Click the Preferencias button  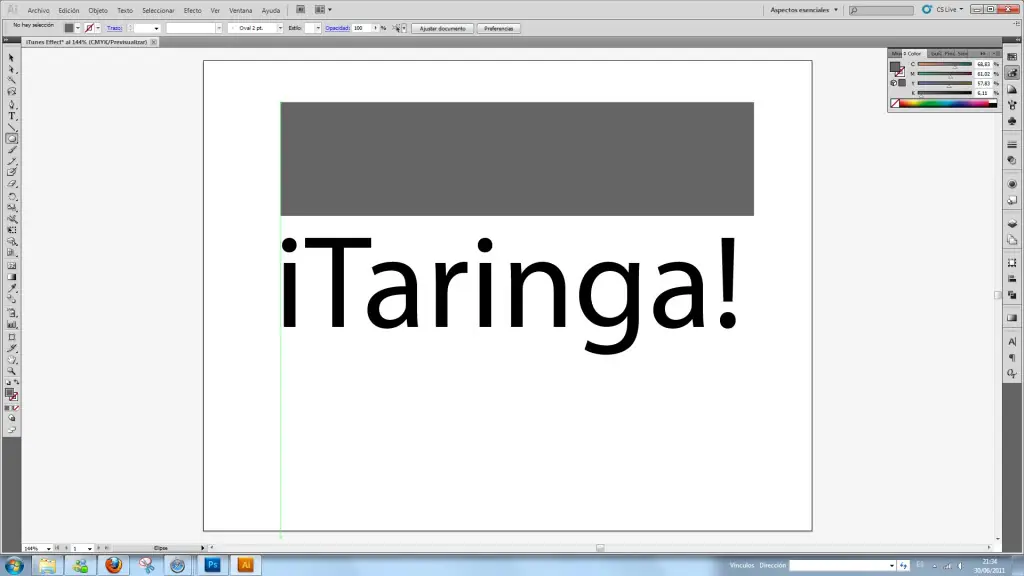tap(498, 28)
